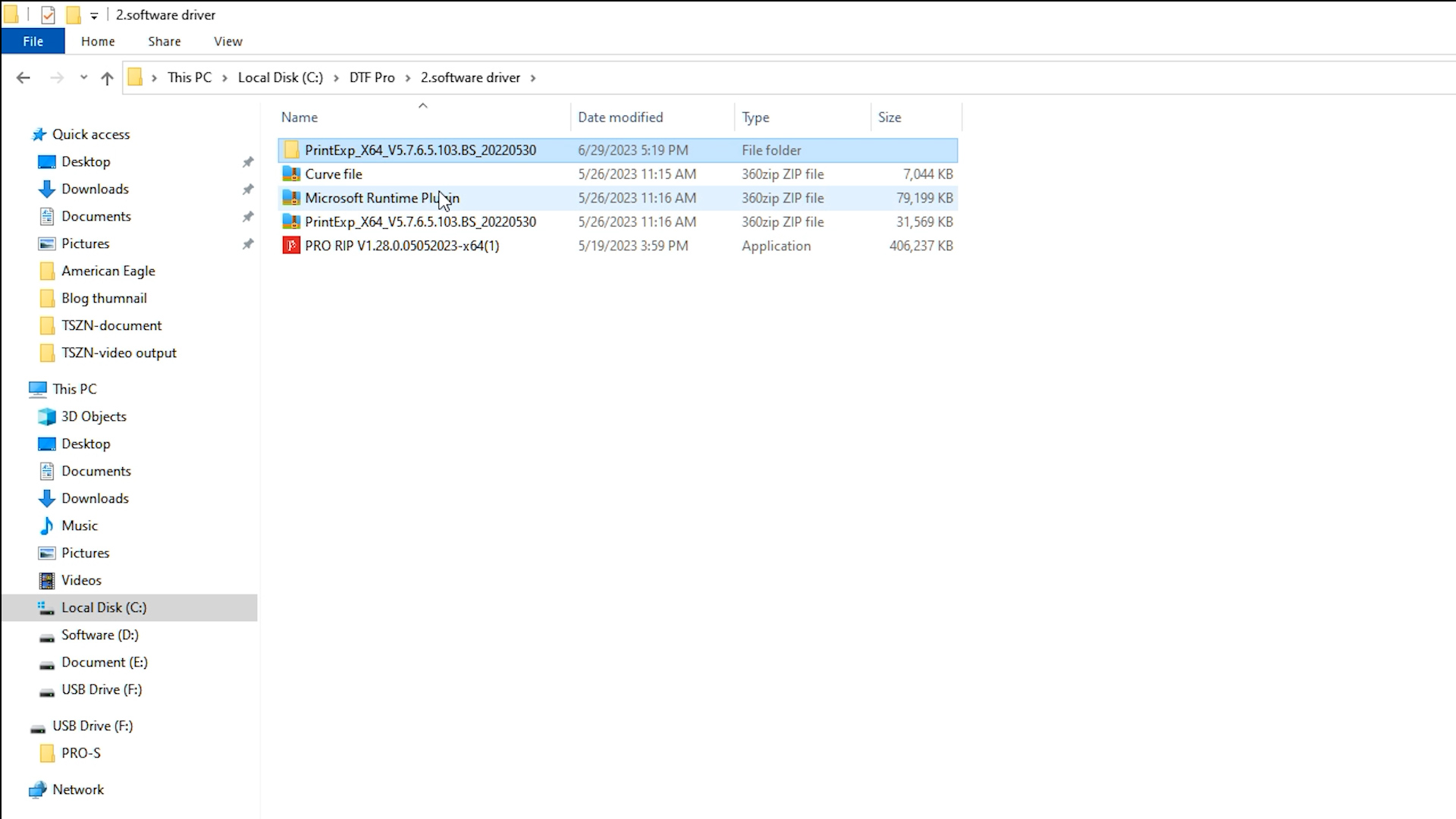Open the TSZN-video output folder
Viewport: 1456px width, 819px height.
119,353
